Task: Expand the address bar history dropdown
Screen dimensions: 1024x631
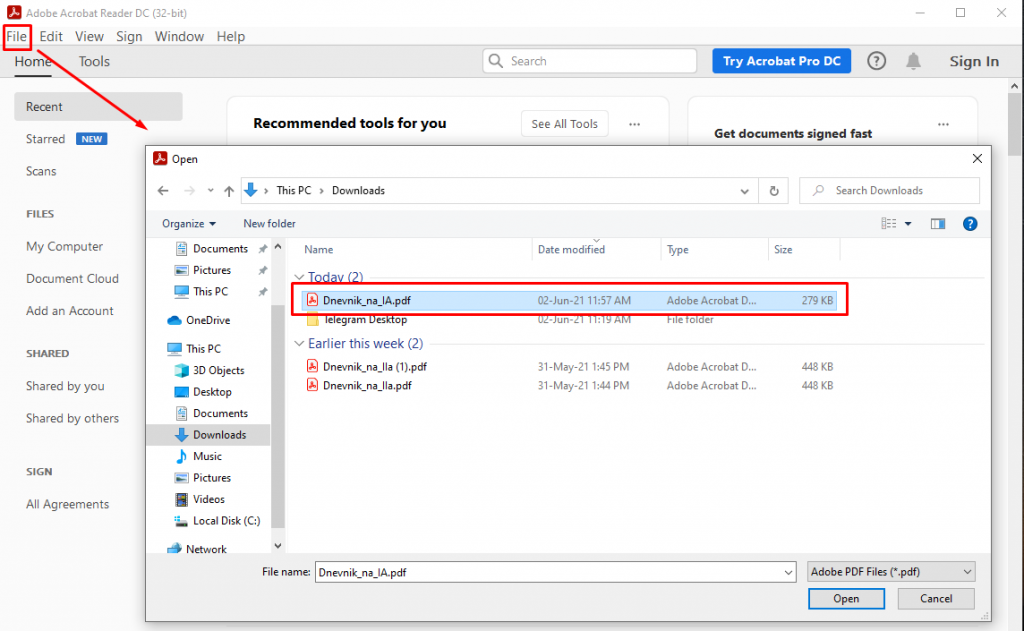Action: pyautogui.click(x=744, y=191)
